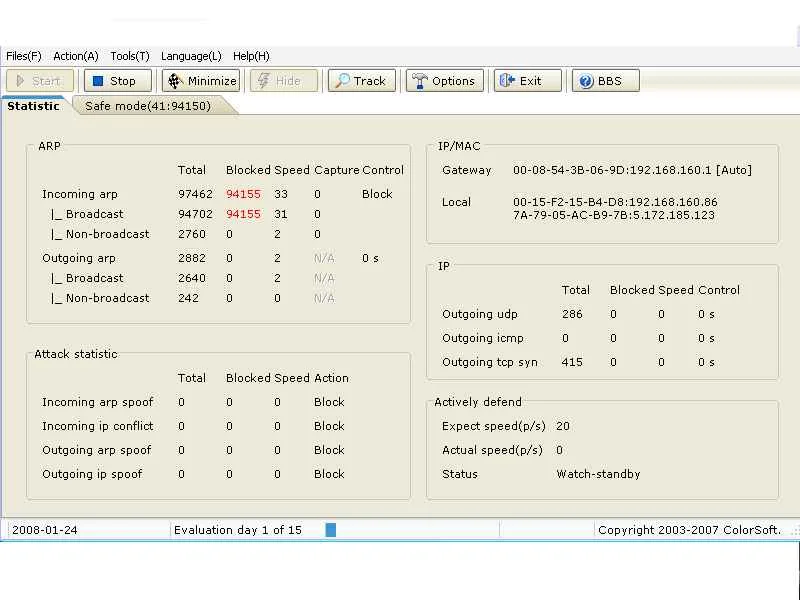Open the Files(F) menu
The height and width of the screenshot is (600, 800).
point(23,56)
